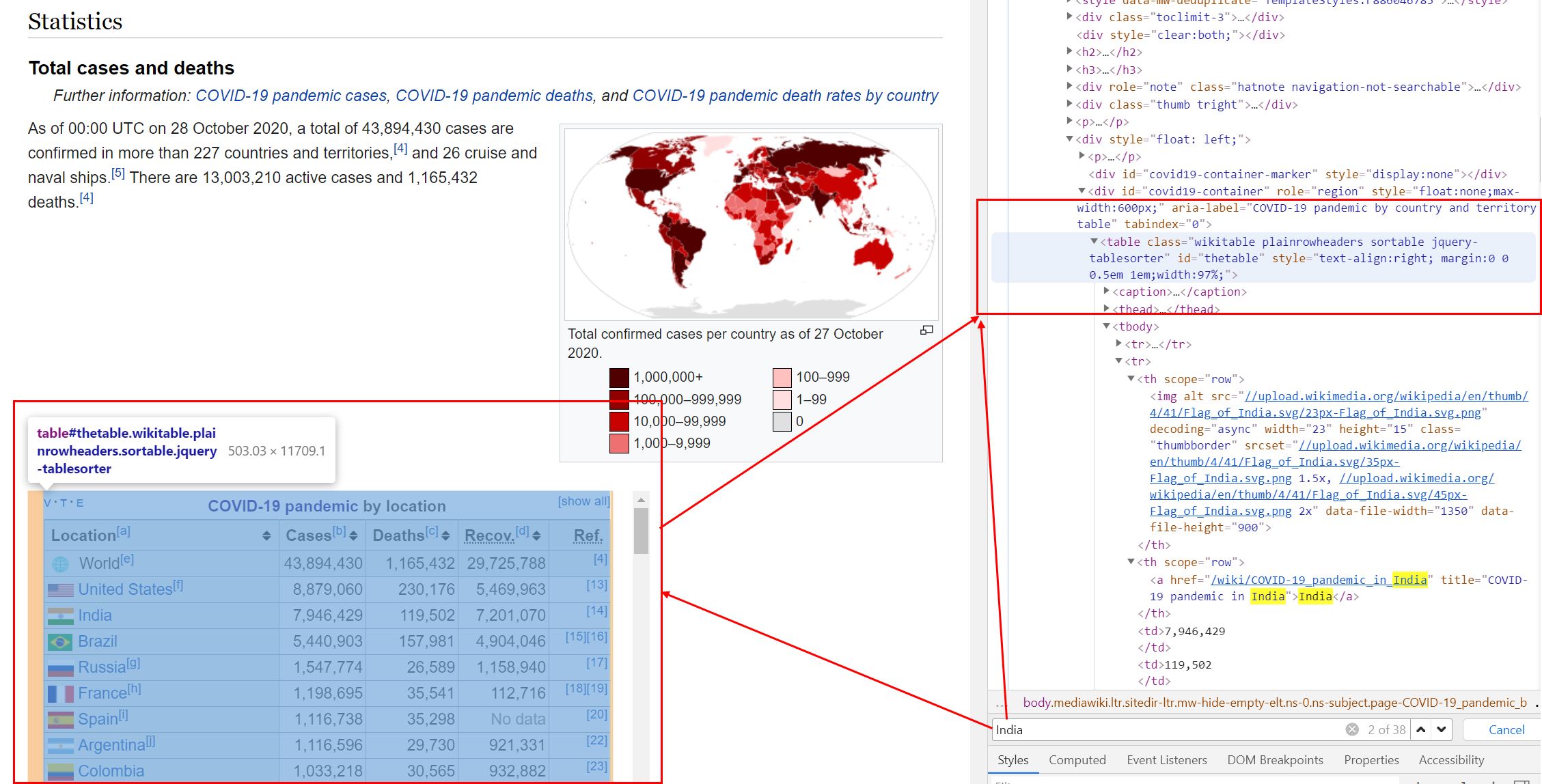Go to the next search result

[1441, 729]
